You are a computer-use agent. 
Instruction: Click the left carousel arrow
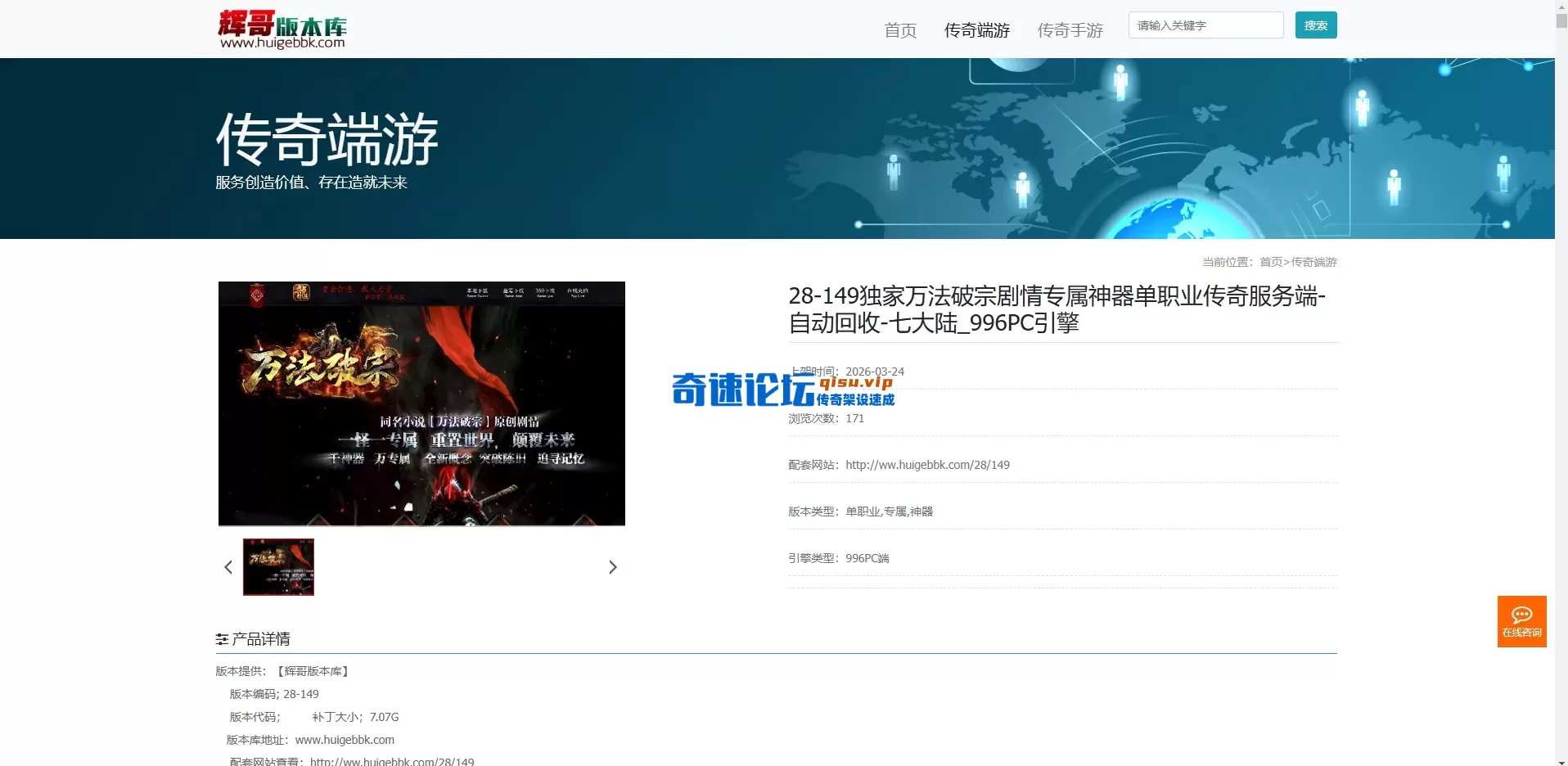(228, 566)
